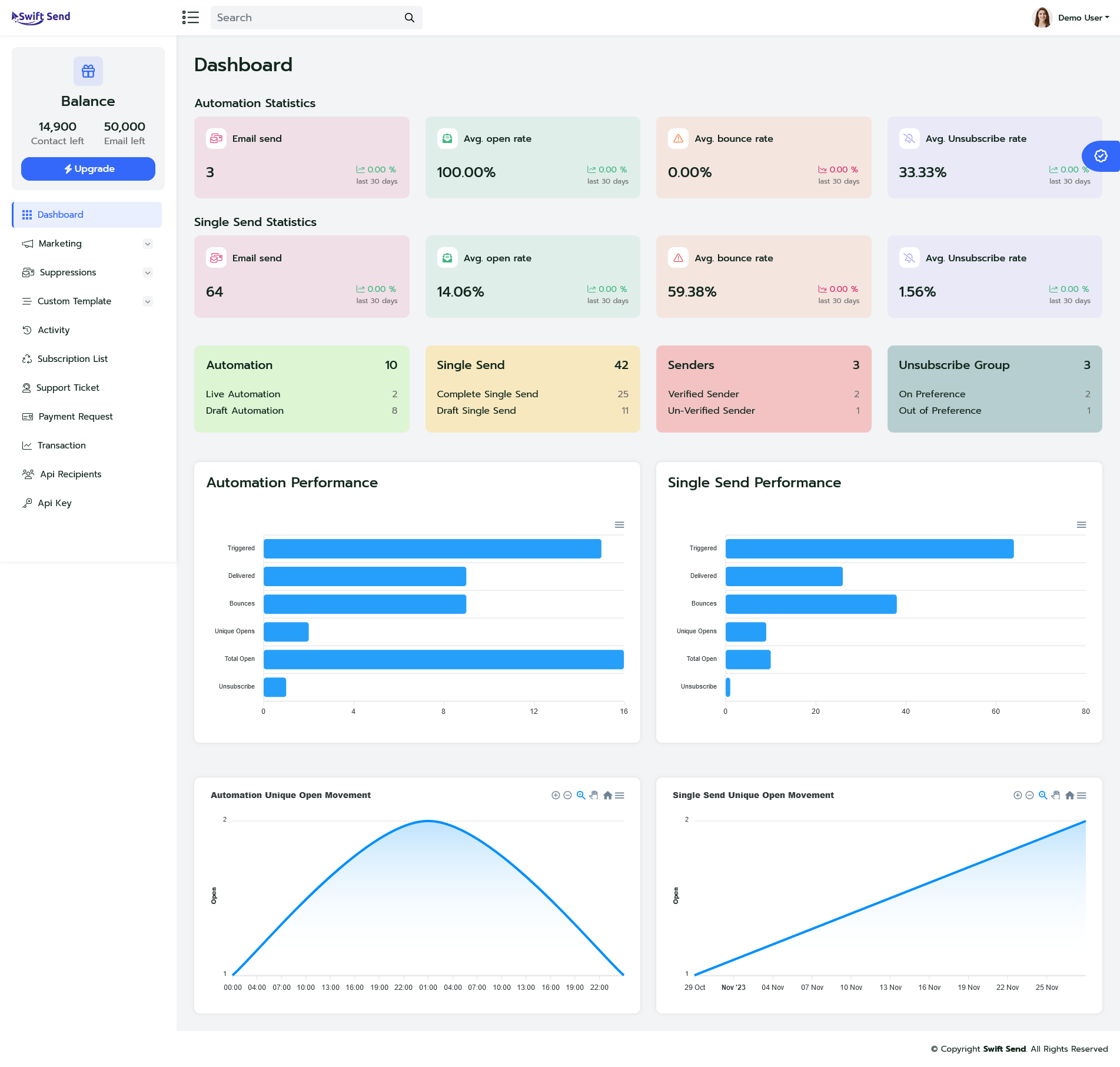Screen dimensions: 1120x1067
Task: Activate selection zoom on Automation Unique Open chart
Action: pos(581,795)
